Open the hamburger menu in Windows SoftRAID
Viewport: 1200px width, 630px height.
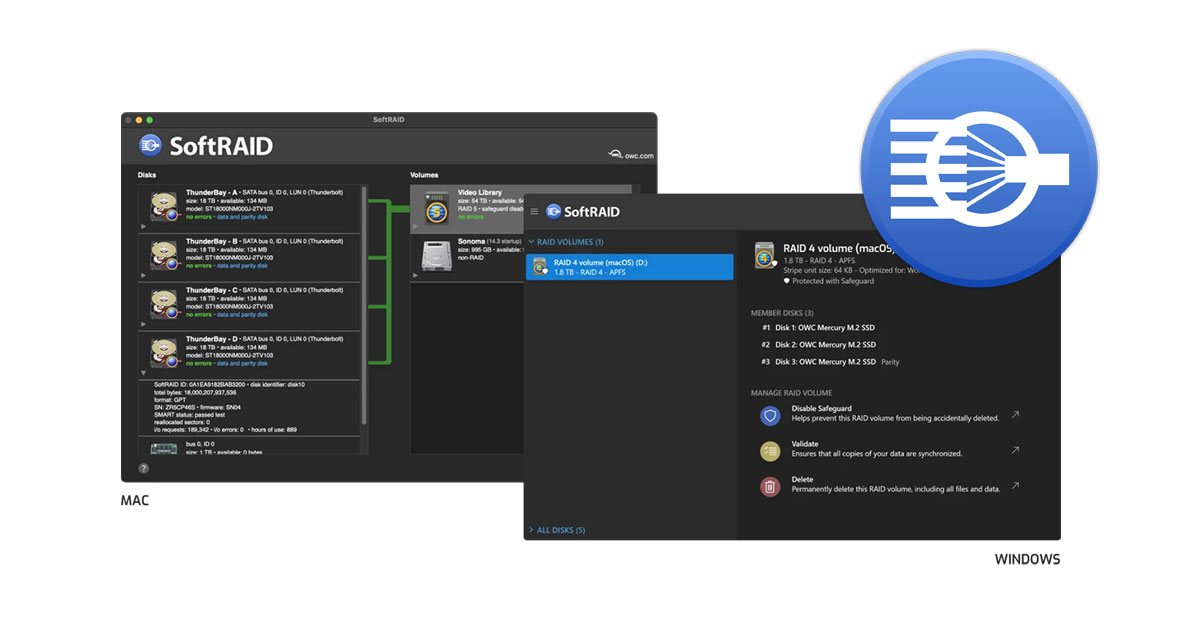(534, 212)
